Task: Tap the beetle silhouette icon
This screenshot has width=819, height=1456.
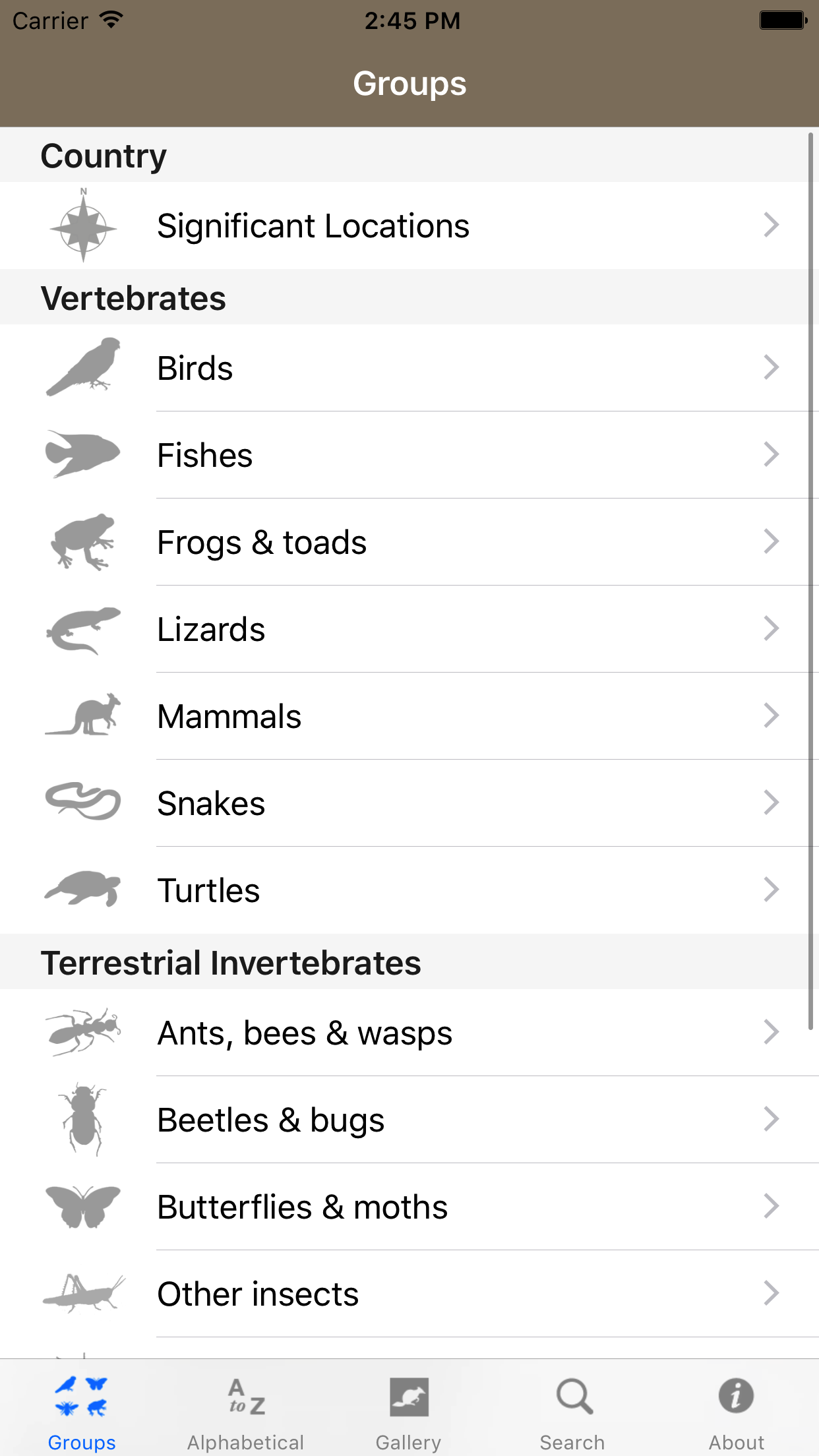Action: (83, 1119)
